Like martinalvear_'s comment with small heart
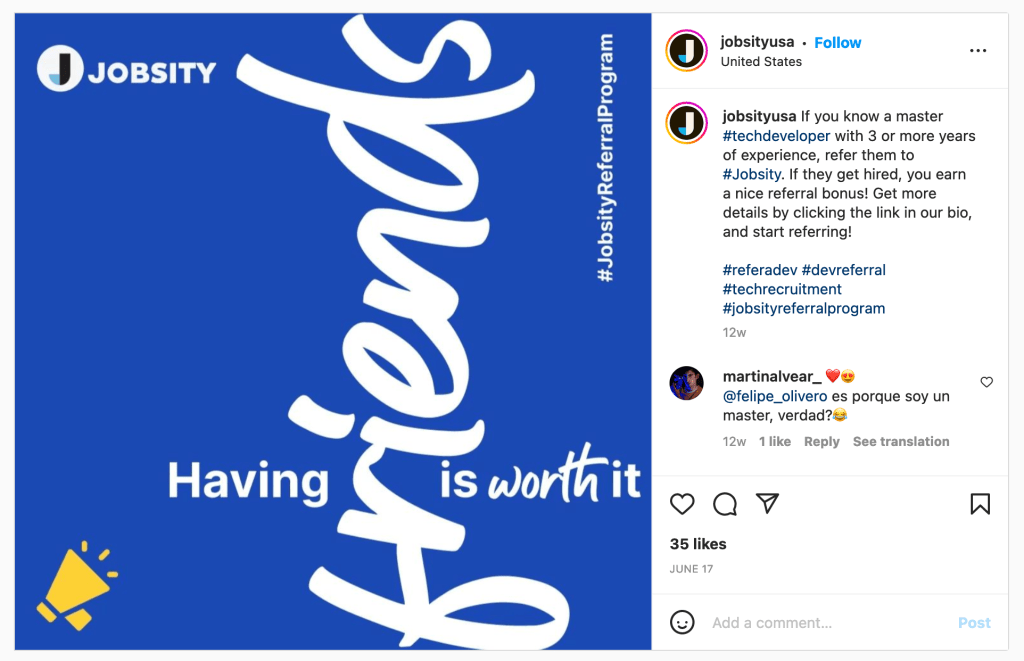 (986, 382)
